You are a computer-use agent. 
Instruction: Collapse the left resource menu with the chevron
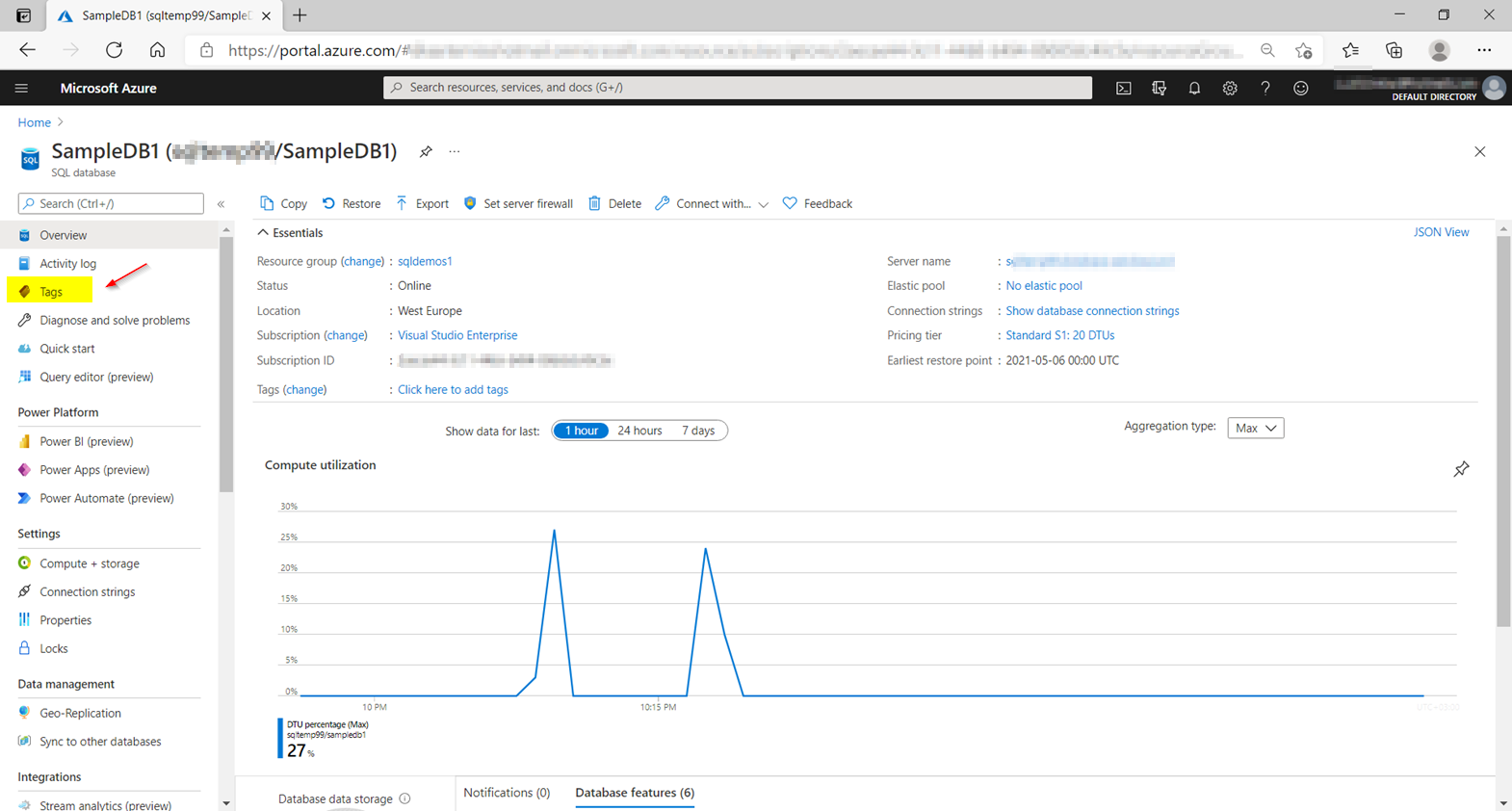click(222, 203)
